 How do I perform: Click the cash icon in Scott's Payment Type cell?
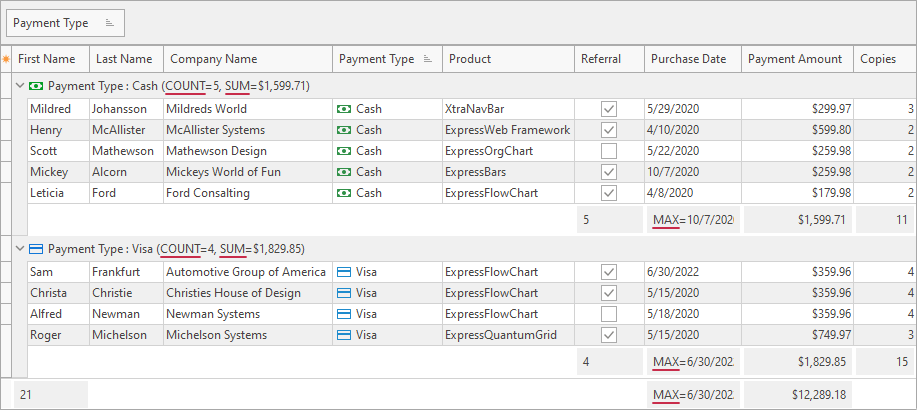click(344, 151)
